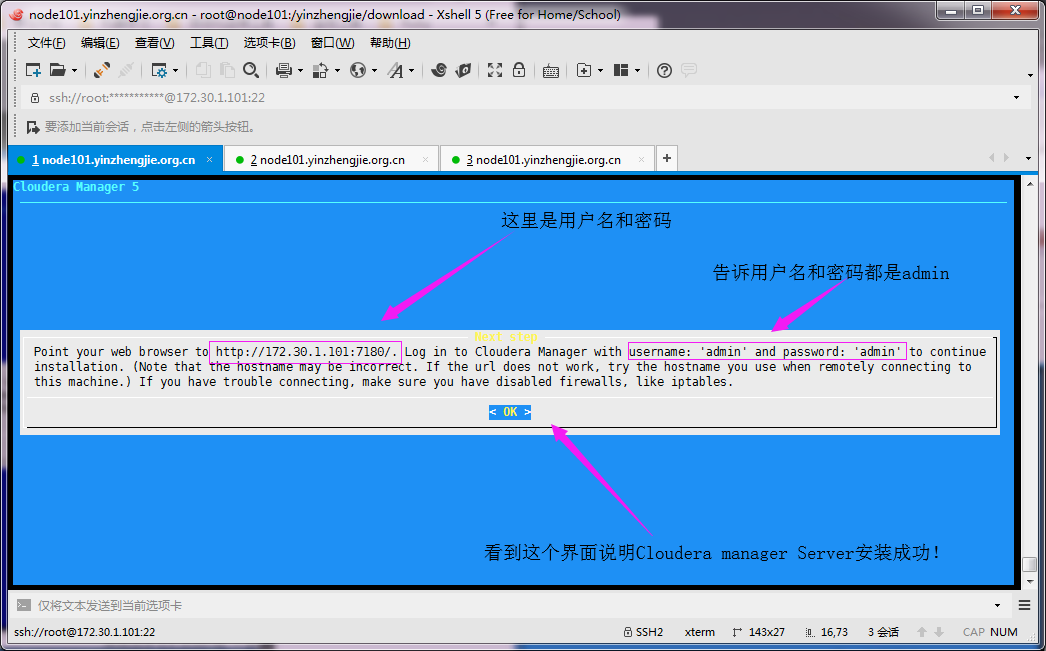Click the compose bar text input
This screenshot has width=1046, height=651.
click(x=510, y=605)
